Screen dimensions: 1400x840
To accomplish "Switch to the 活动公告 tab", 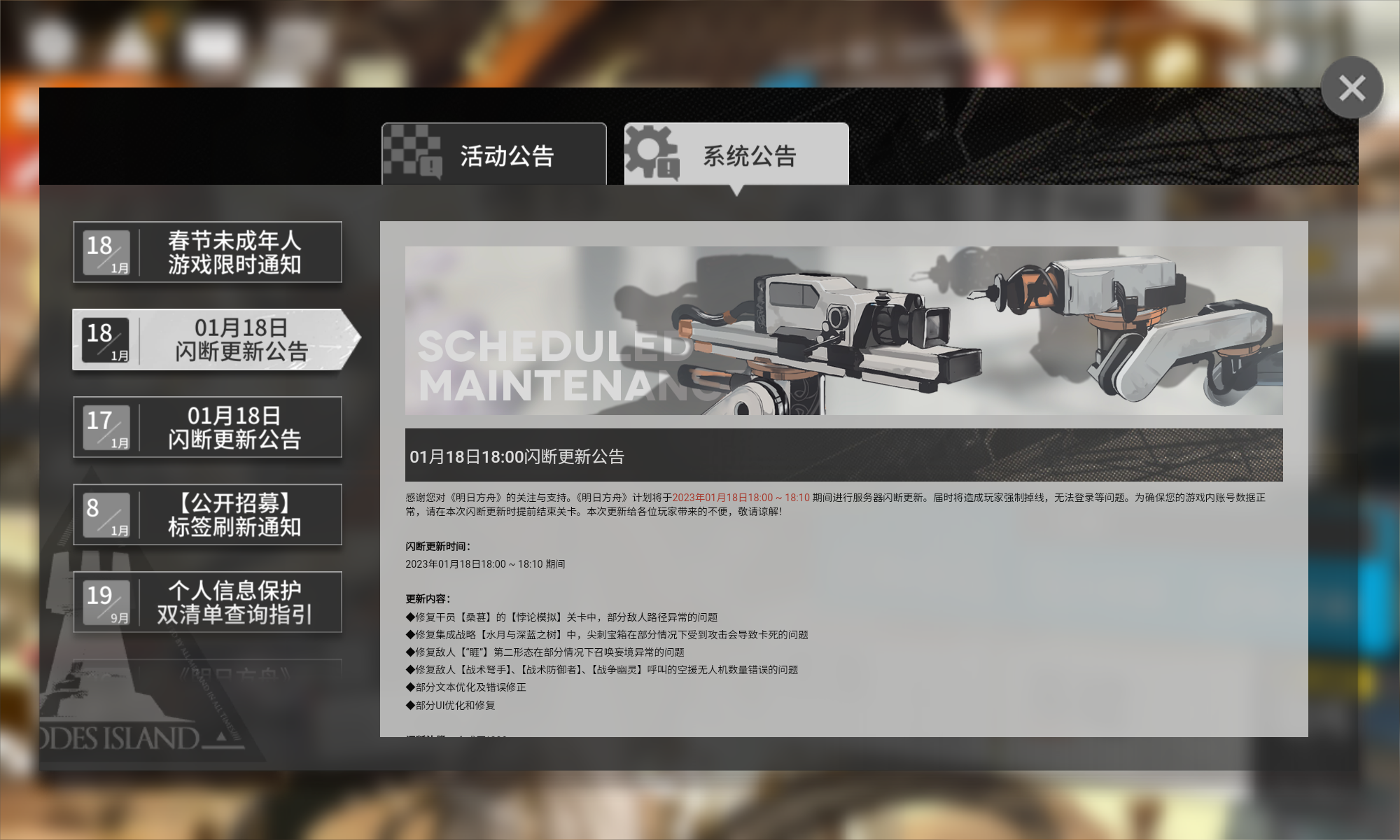I will [x=494, y=154].
